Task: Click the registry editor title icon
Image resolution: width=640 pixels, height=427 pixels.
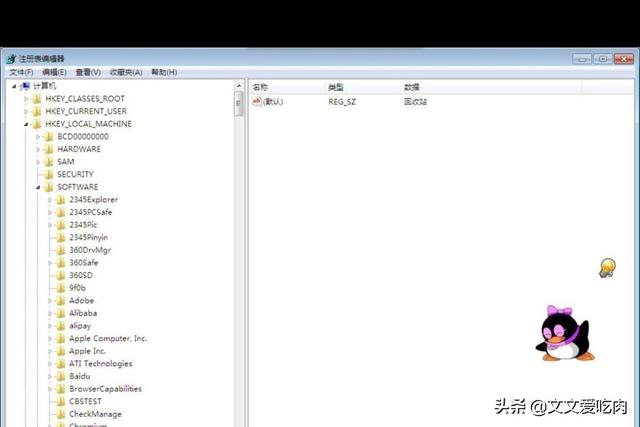Action: pos(11,59)
